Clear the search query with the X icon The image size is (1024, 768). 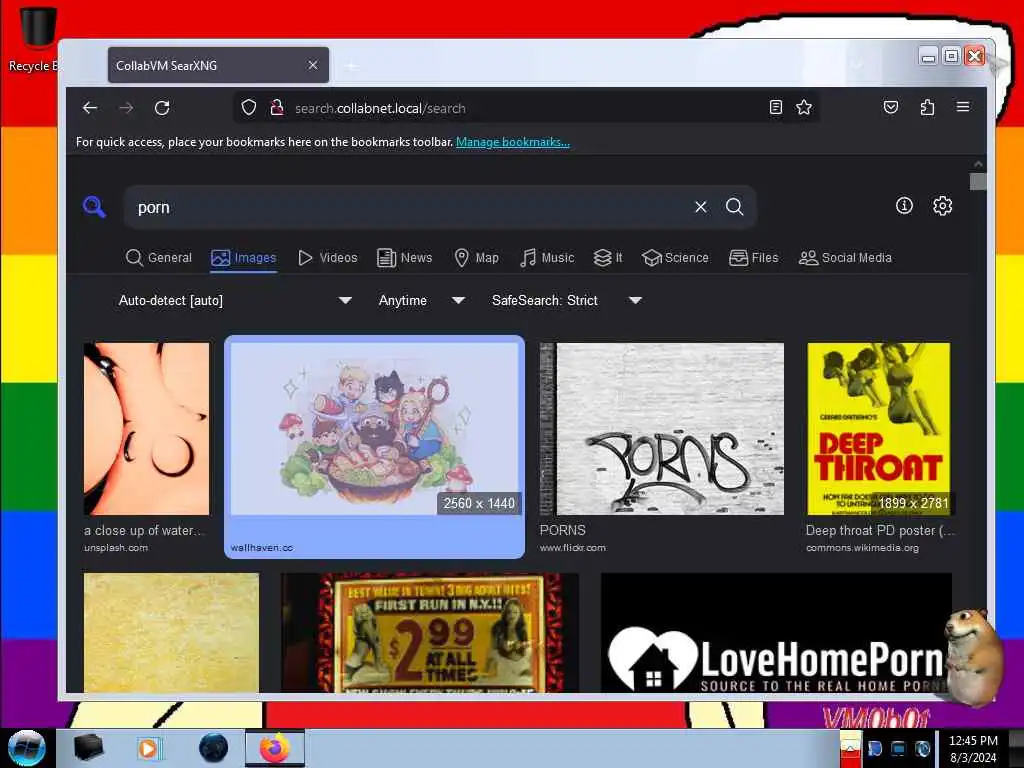tap(701, 207)
